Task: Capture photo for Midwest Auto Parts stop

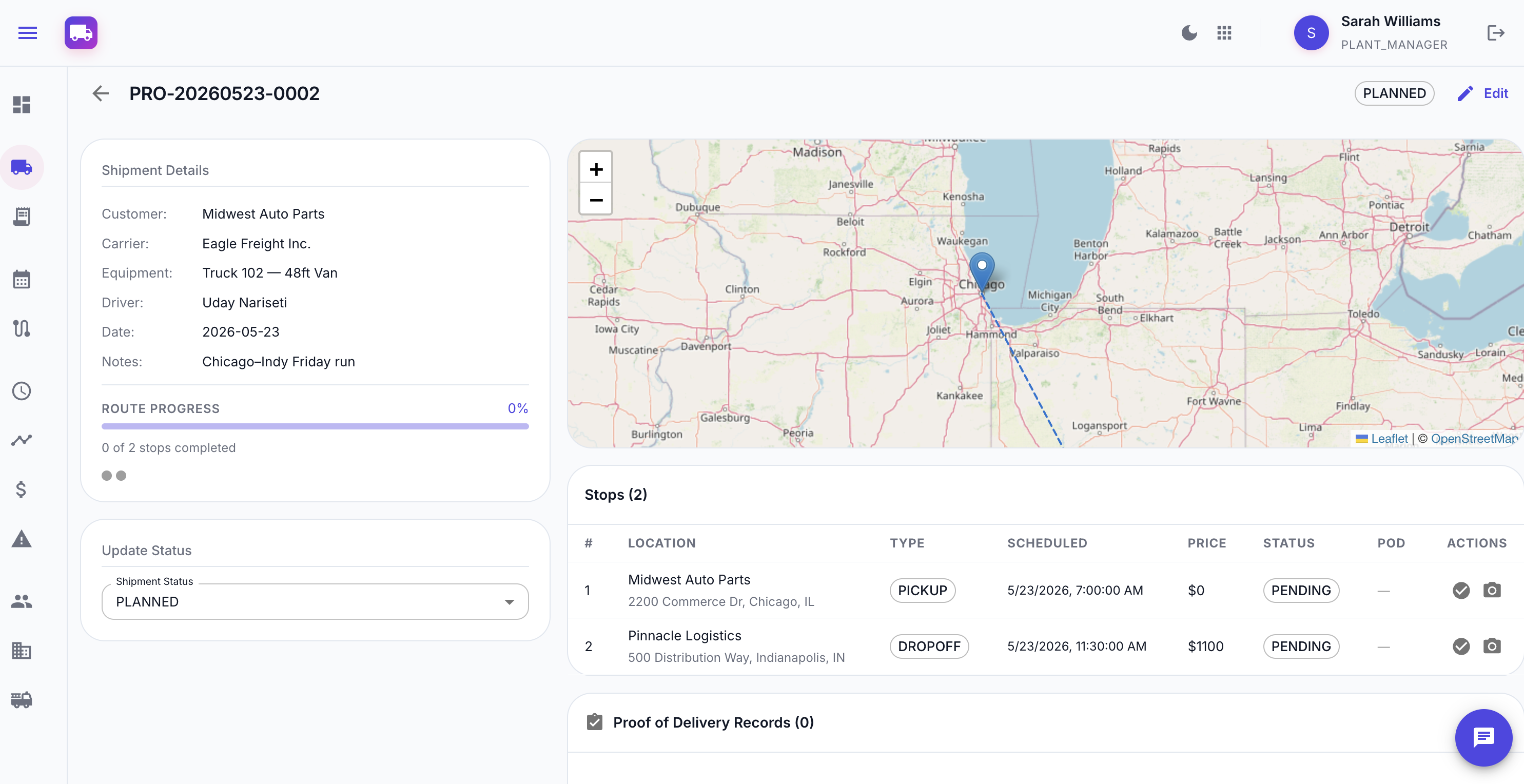Action: click(1492, 590)
